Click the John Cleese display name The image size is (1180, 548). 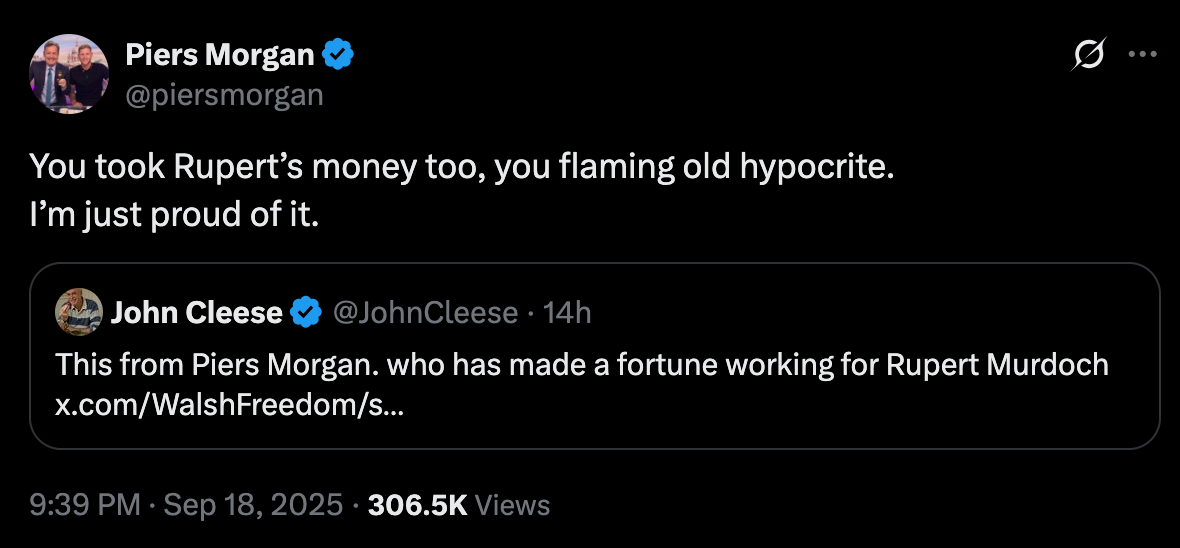pyautogui.click(x=196, y=313)
